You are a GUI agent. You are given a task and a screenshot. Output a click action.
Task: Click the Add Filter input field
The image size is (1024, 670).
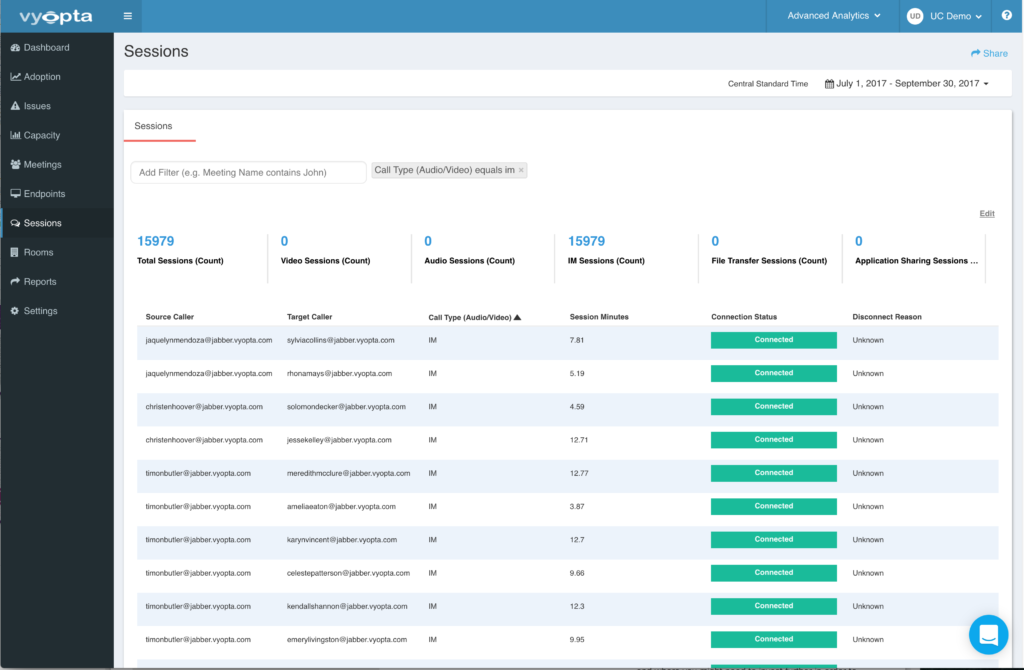coord(248,172)
